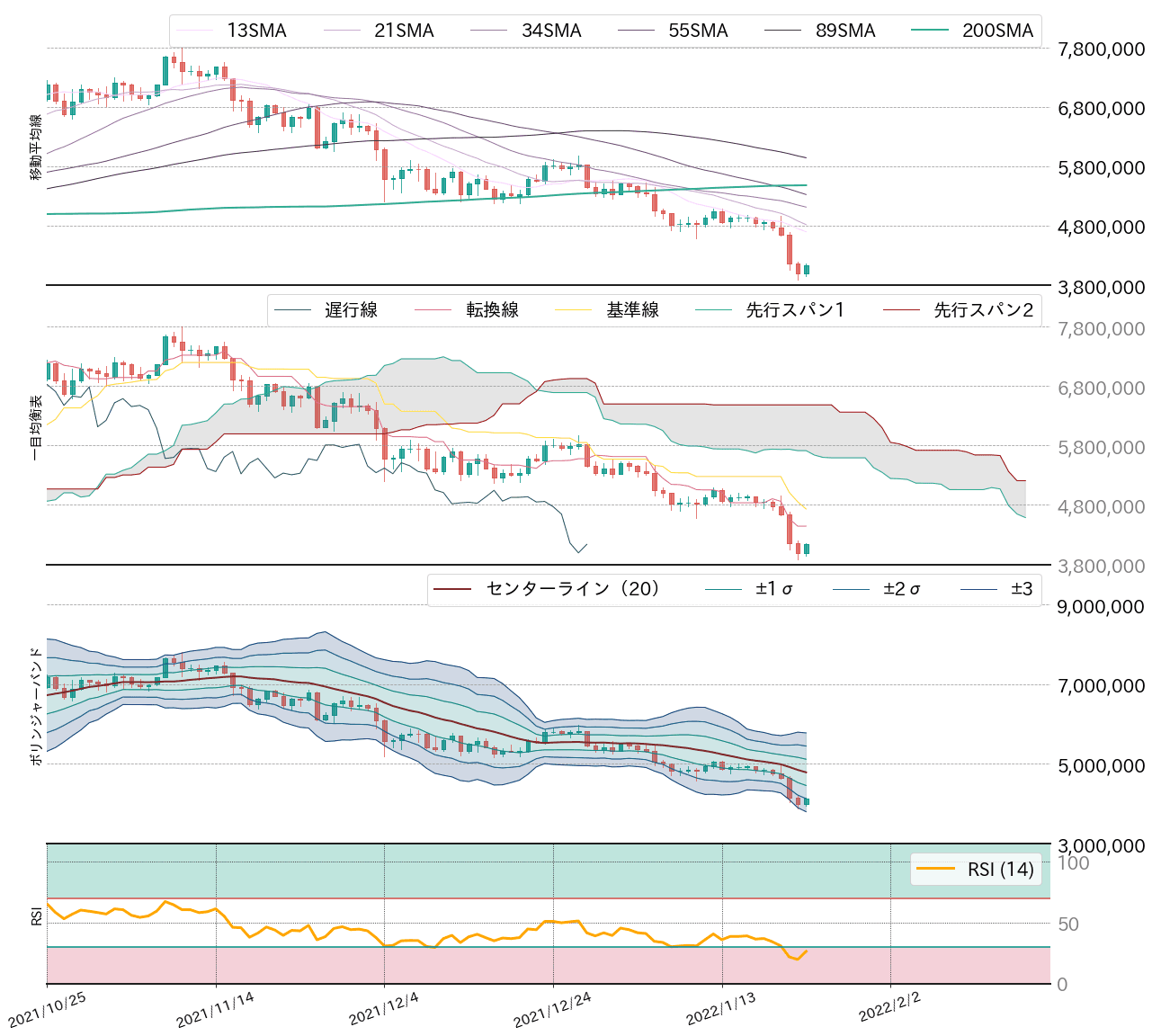Click the 34SMA legend line icon
Screen dimensions: 1152x1036
point(490,30)
